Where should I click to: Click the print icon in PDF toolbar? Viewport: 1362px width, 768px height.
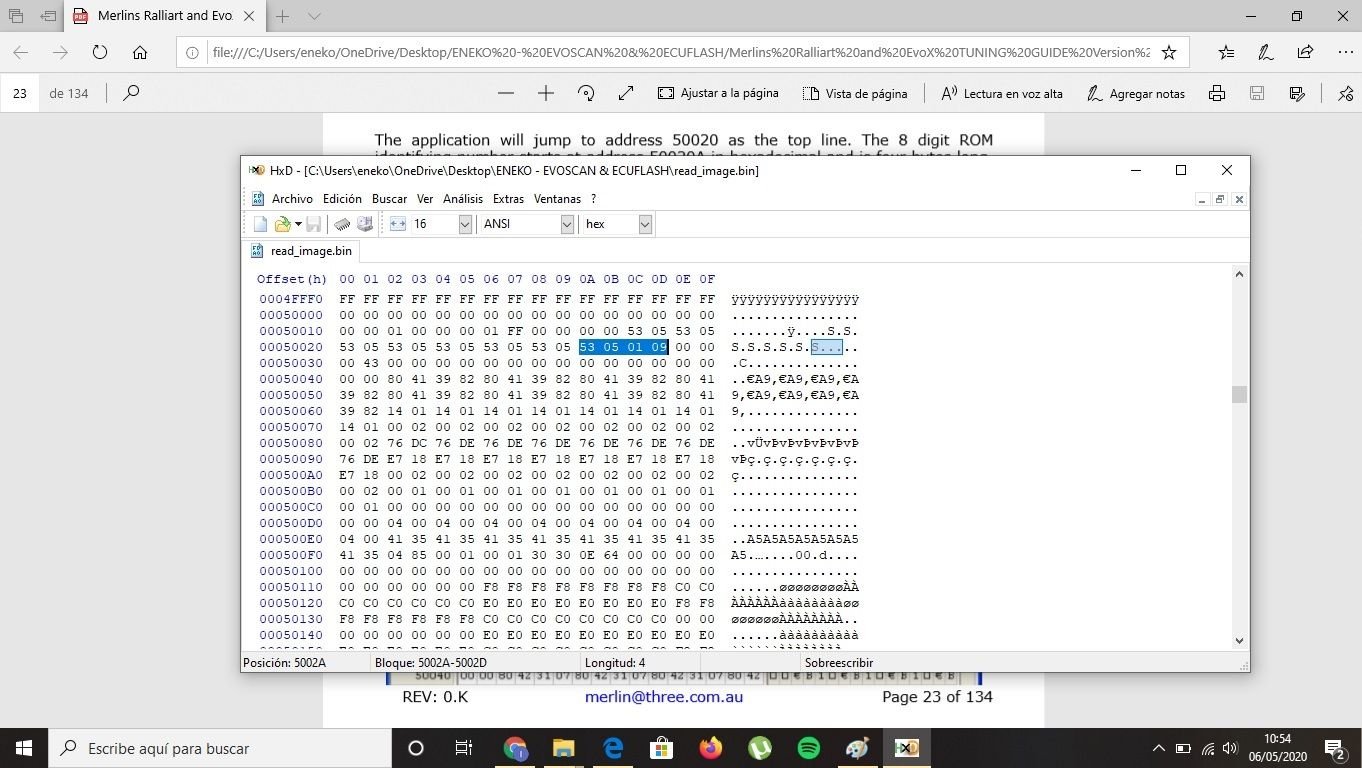pyautogui.click(x=1216, y=93)
